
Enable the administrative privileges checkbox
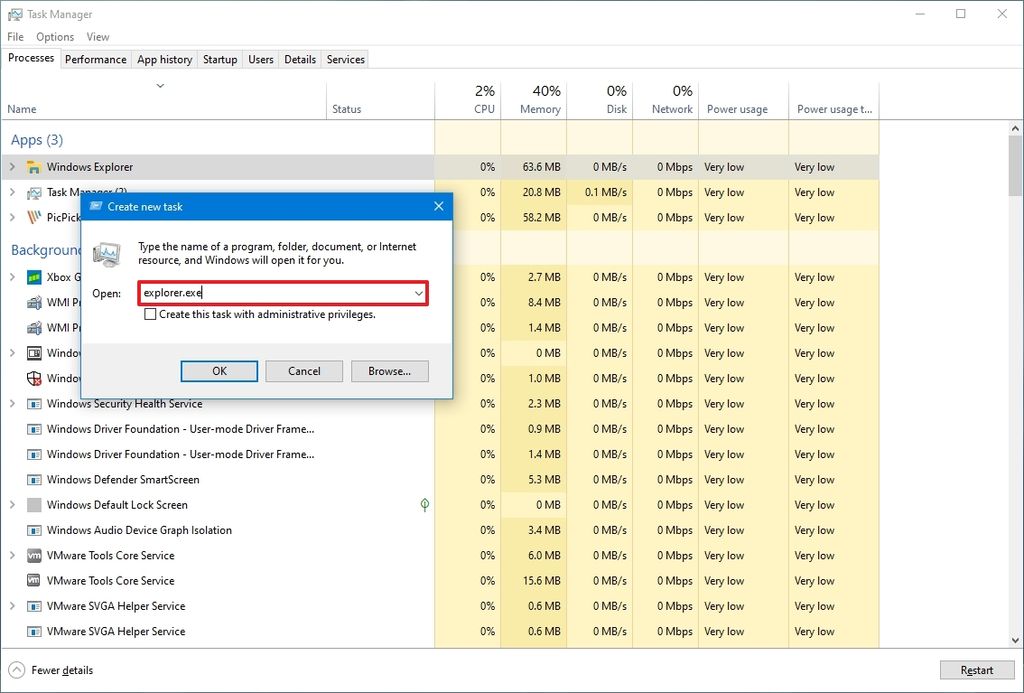coord(150,313)
